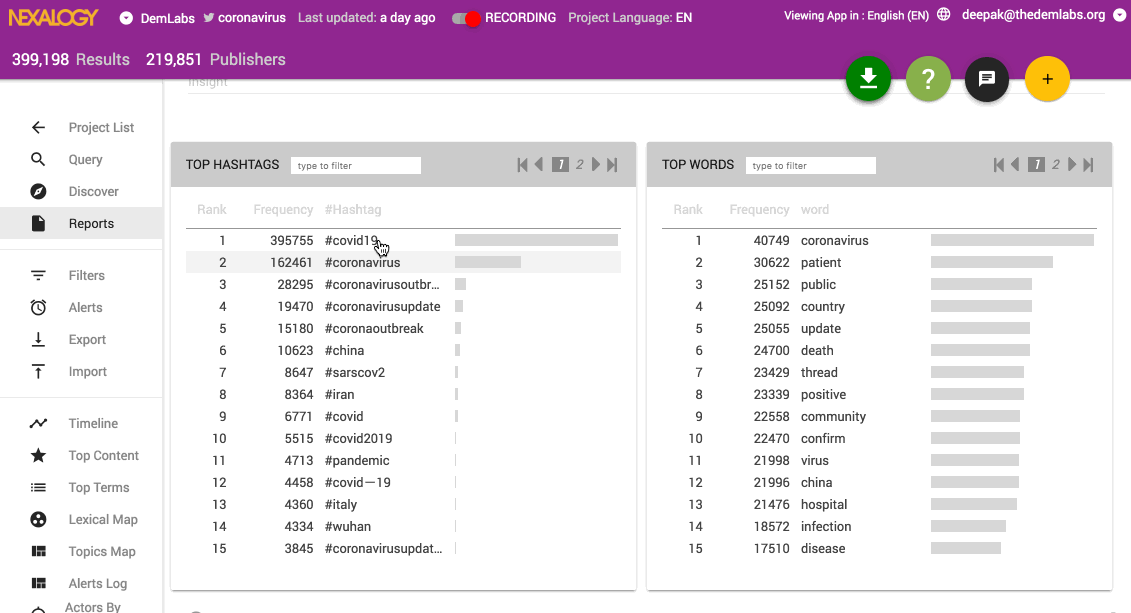Open Filters section
The width and height of the screenshot is (1131, 613).
(x=87, y=275)
